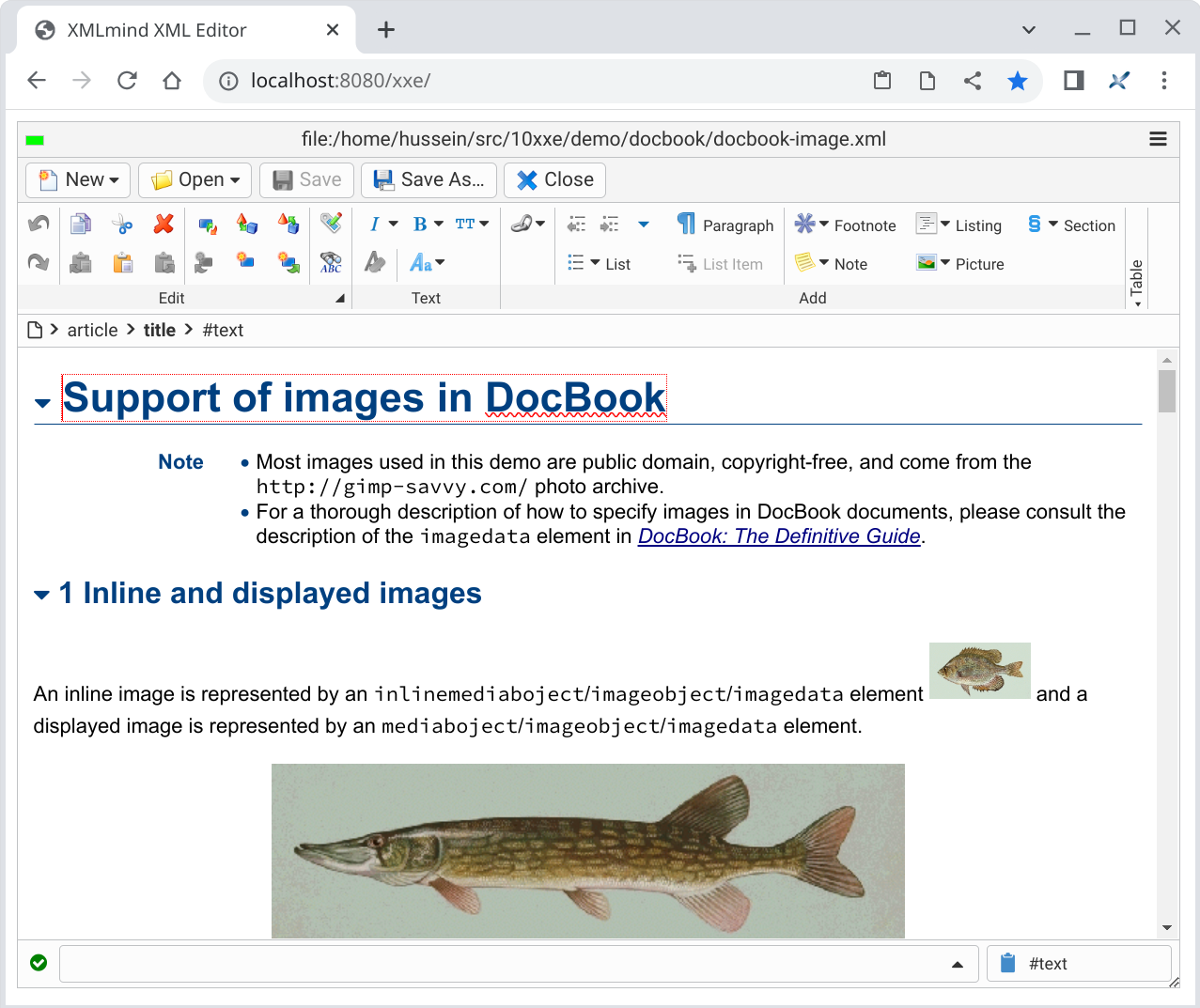Click the Paste After clipboard icon
Image resolution: width=1200 pixels, height=1008 pixels.
[164, 262]
